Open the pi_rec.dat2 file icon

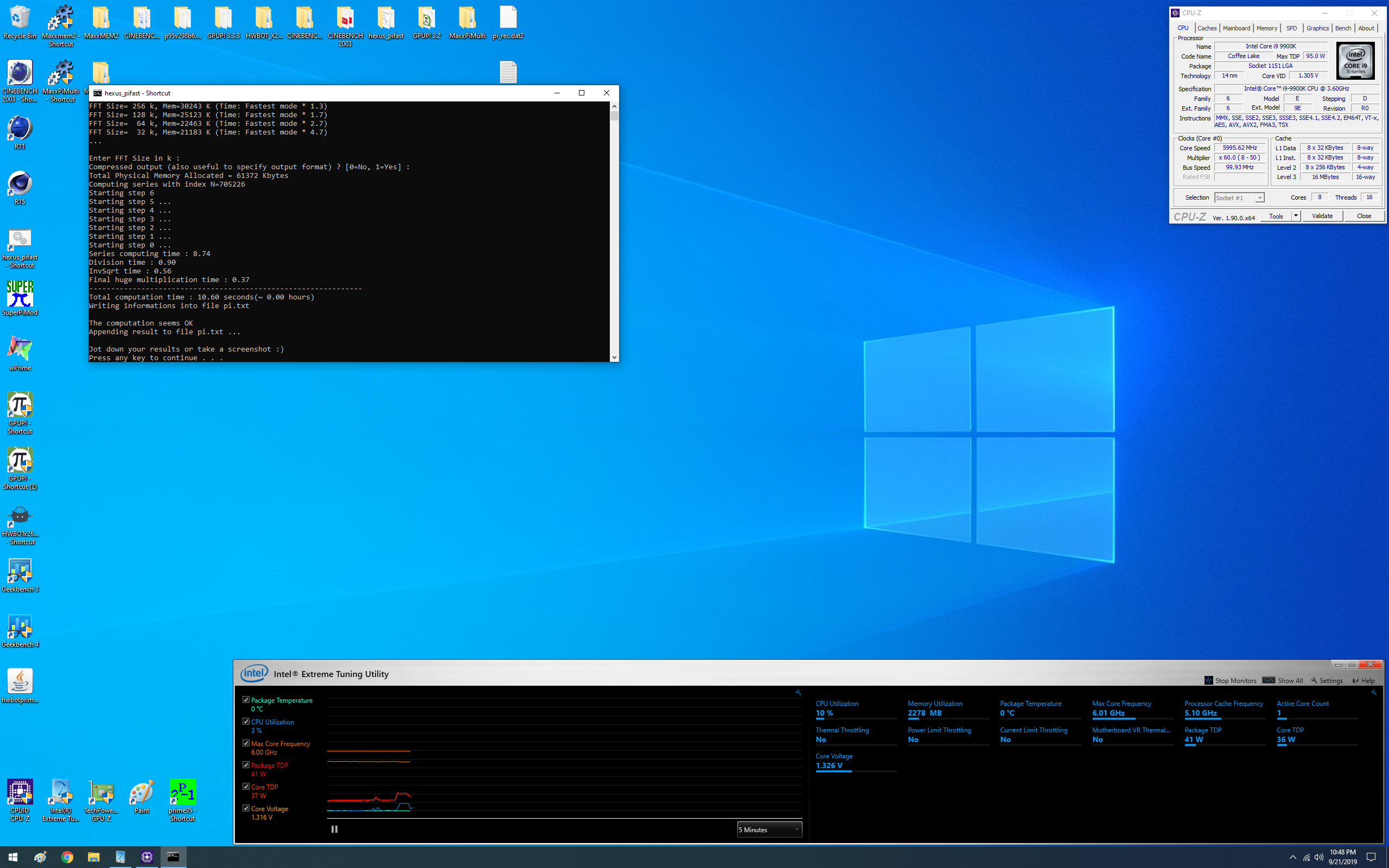(x=508, y=22)
